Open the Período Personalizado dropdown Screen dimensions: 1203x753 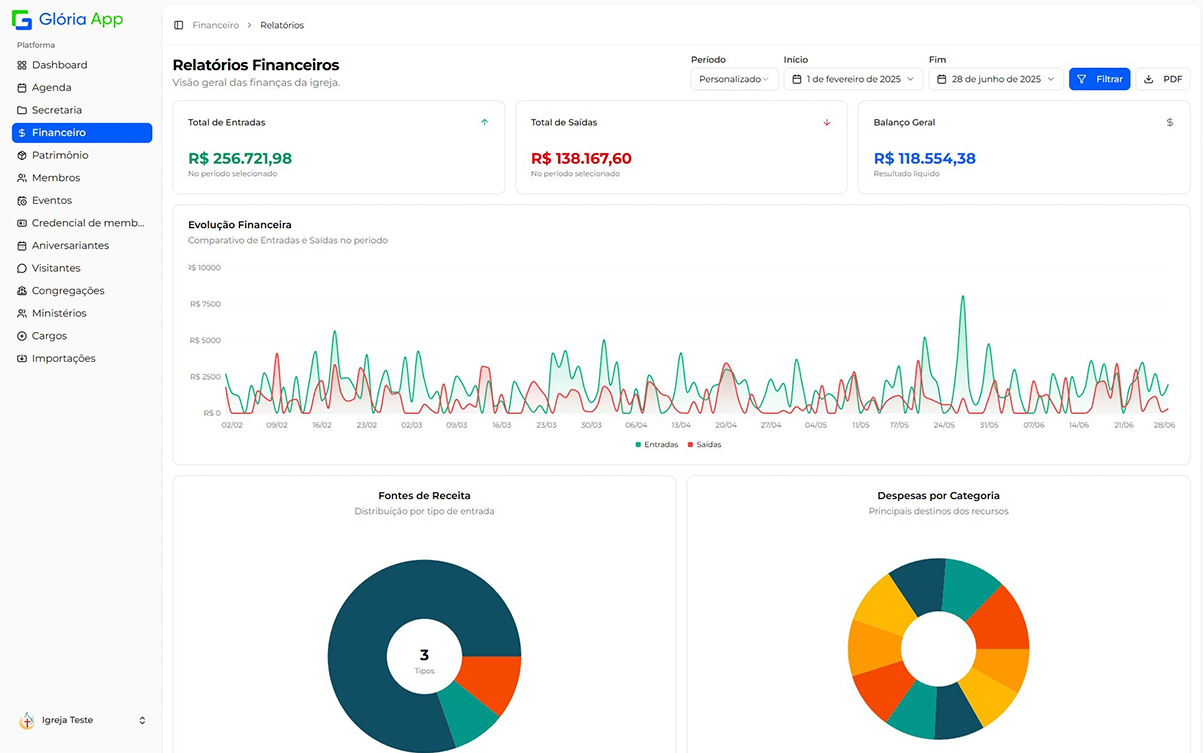734,79
